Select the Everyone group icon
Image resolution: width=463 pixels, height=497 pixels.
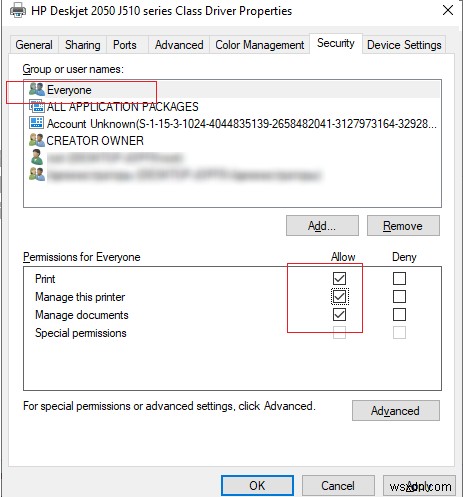pos(37,89)
